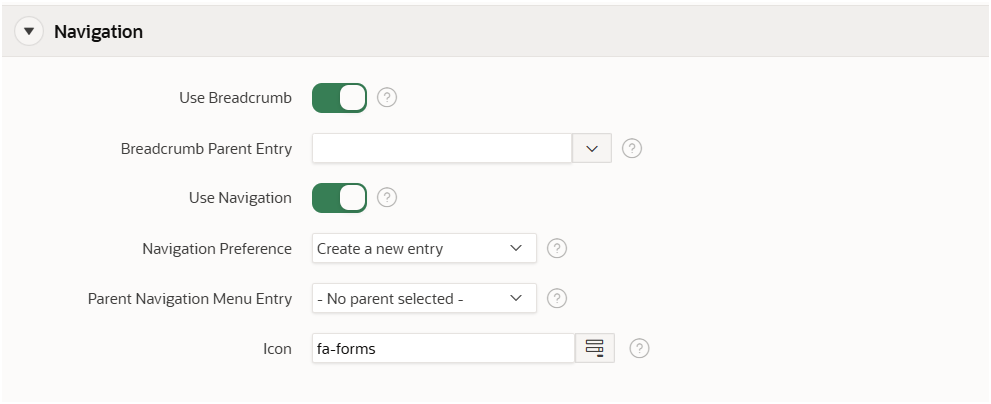This screenshot has height=404, width=991.
Task: Open help for Use Breadcrumb
Action: tap(387, 98)
